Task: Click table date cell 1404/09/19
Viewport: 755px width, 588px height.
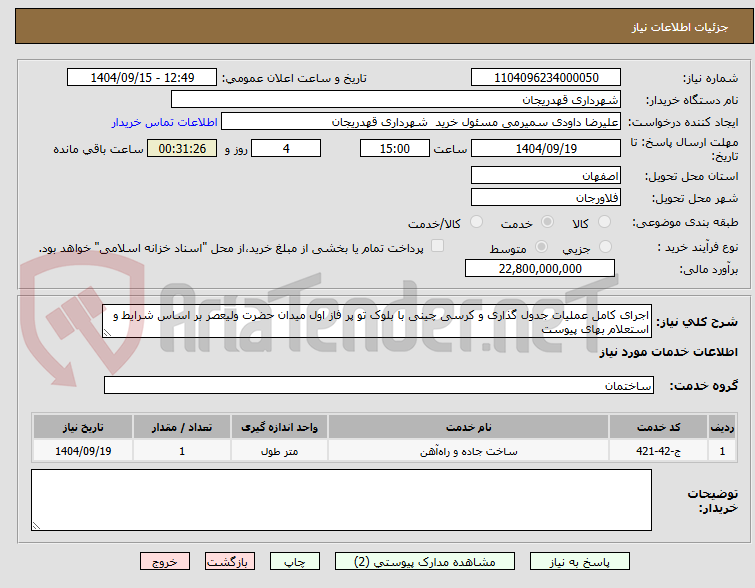Action: [83, 451]
